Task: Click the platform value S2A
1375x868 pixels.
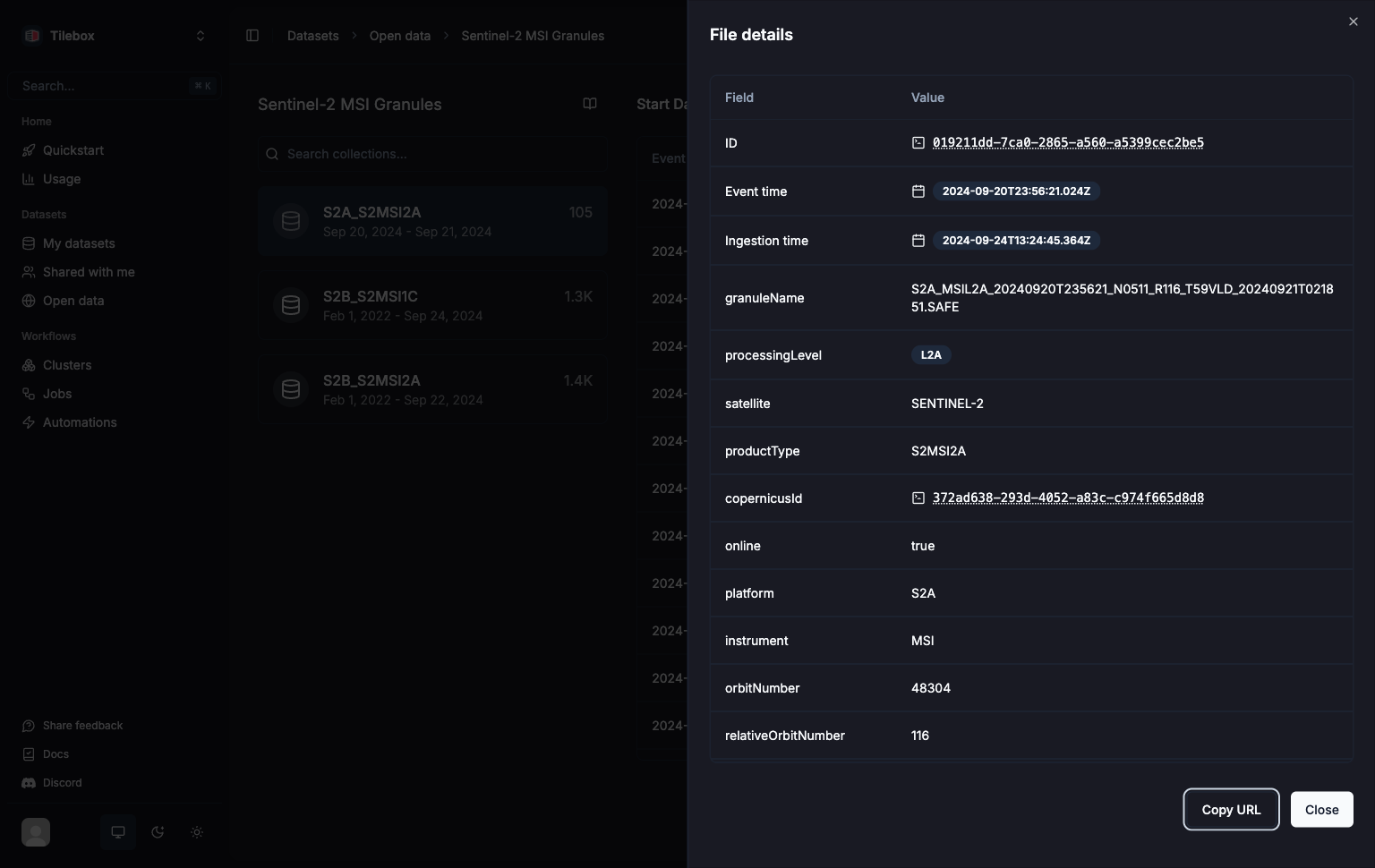Action: click(923, 593)
